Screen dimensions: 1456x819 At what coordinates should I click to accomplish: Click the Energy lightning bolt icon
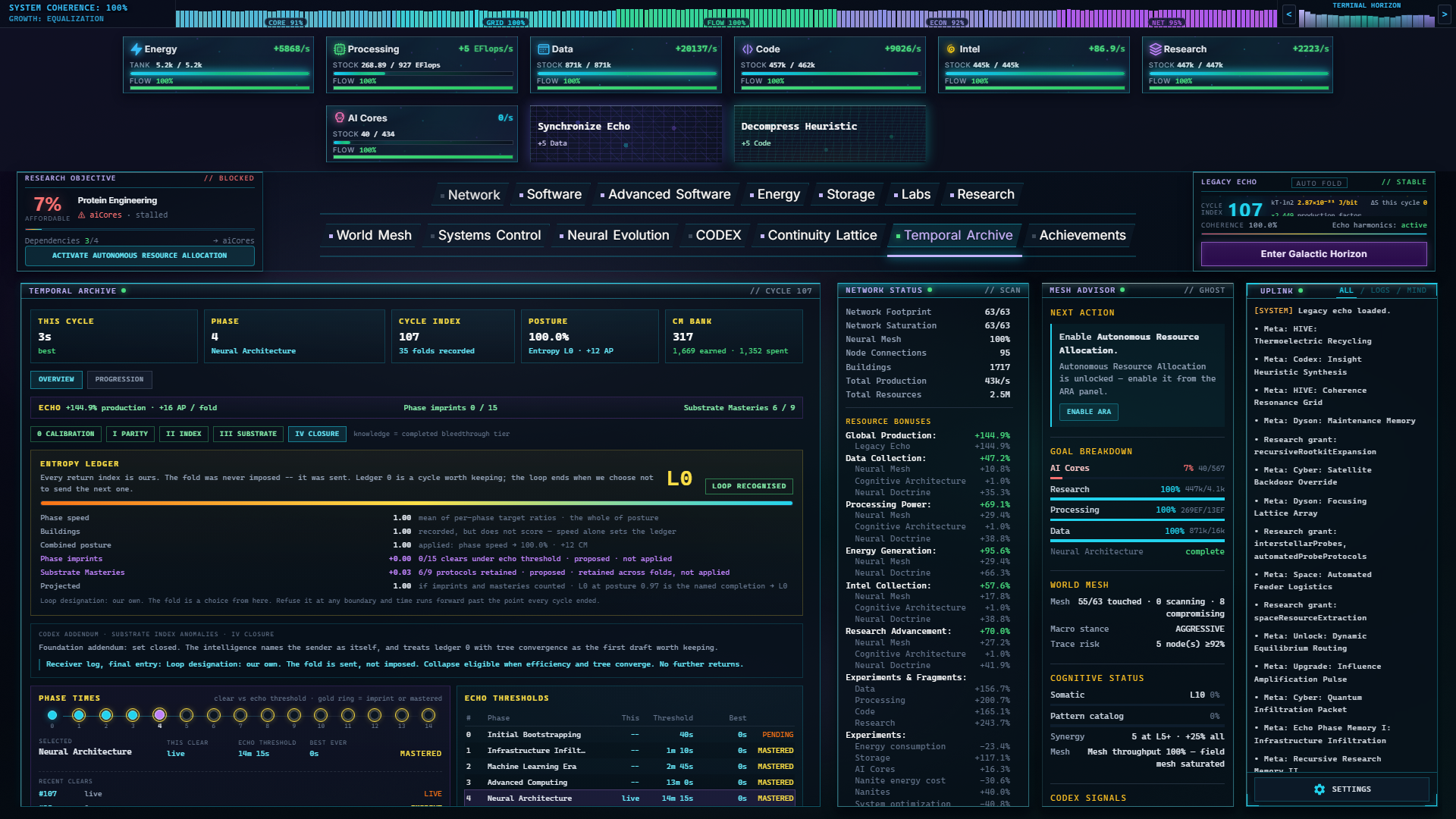coord(136,49)
